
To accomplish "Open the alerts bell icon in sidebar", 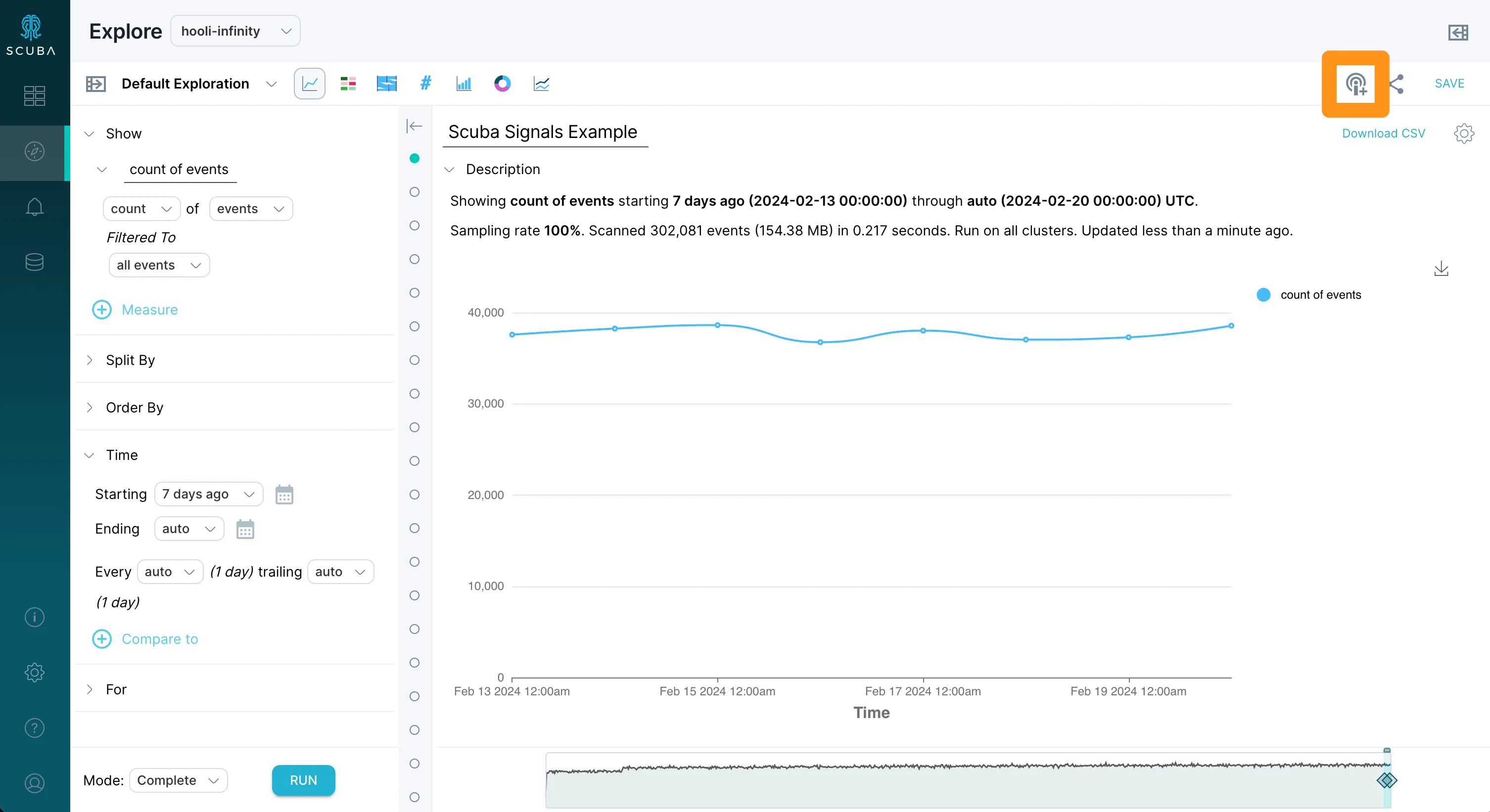I will point(34,207).
